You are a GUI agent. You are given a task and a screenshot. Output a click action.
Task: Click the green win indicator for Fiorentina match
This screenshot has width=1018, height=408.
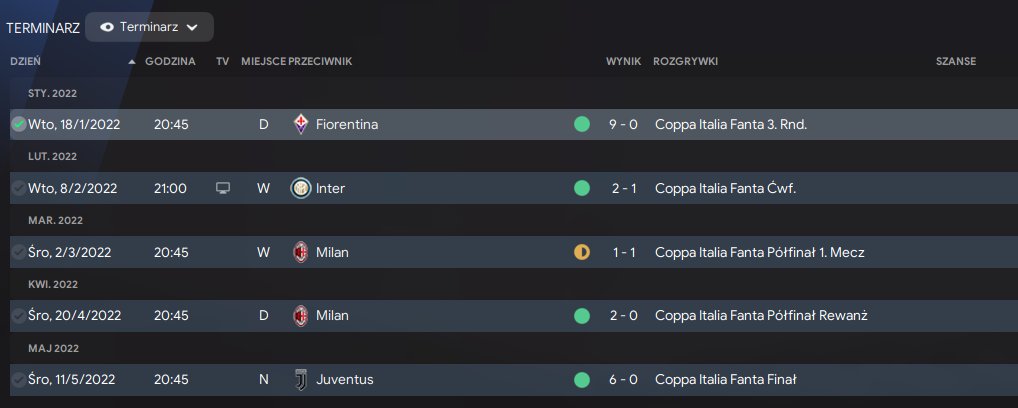tap(581, 124)
